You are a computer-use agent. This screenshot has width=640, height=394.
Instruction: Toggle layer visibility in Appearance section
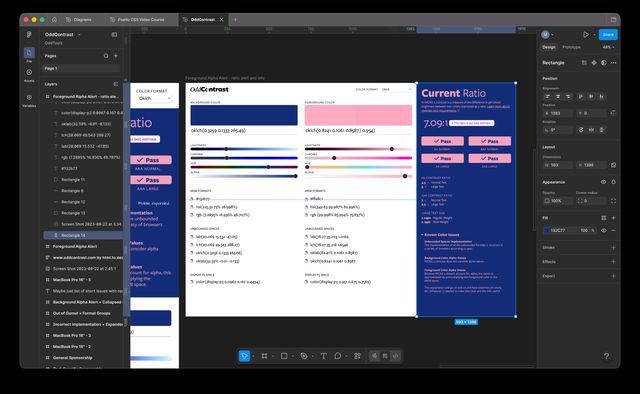click(x=603, y=182)
